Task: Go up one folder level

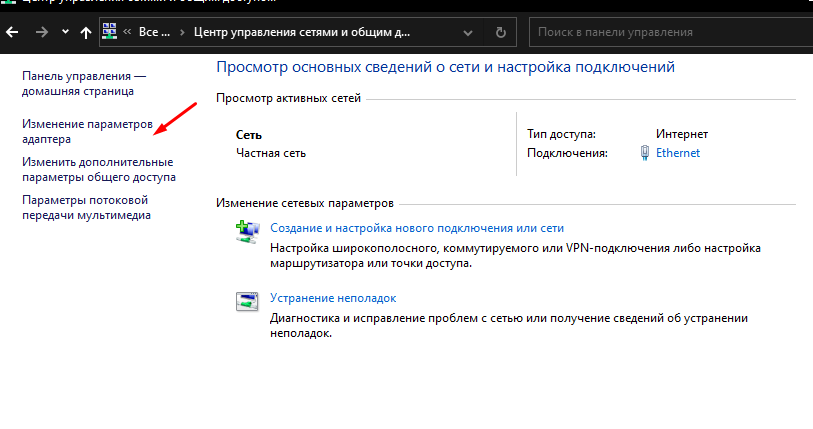Action: click(x=86, y=32)
